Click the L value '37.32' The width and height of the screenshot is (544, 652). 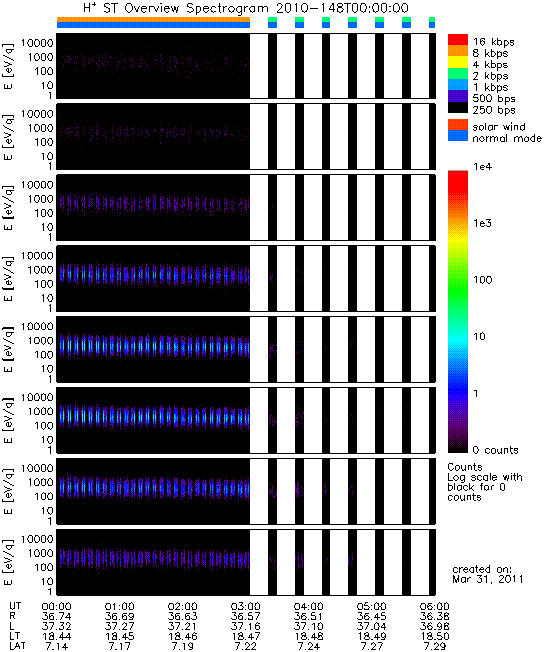point(57,627)
